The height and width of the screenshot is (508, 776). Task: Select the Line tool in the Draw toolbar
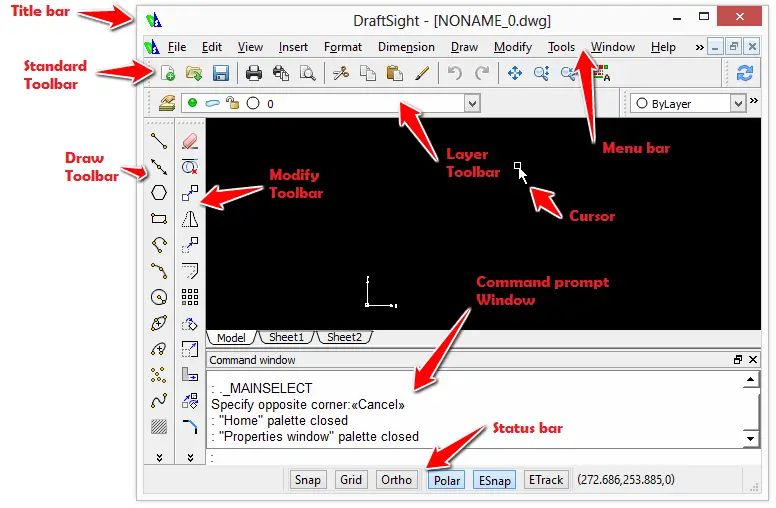coord(159,141)
